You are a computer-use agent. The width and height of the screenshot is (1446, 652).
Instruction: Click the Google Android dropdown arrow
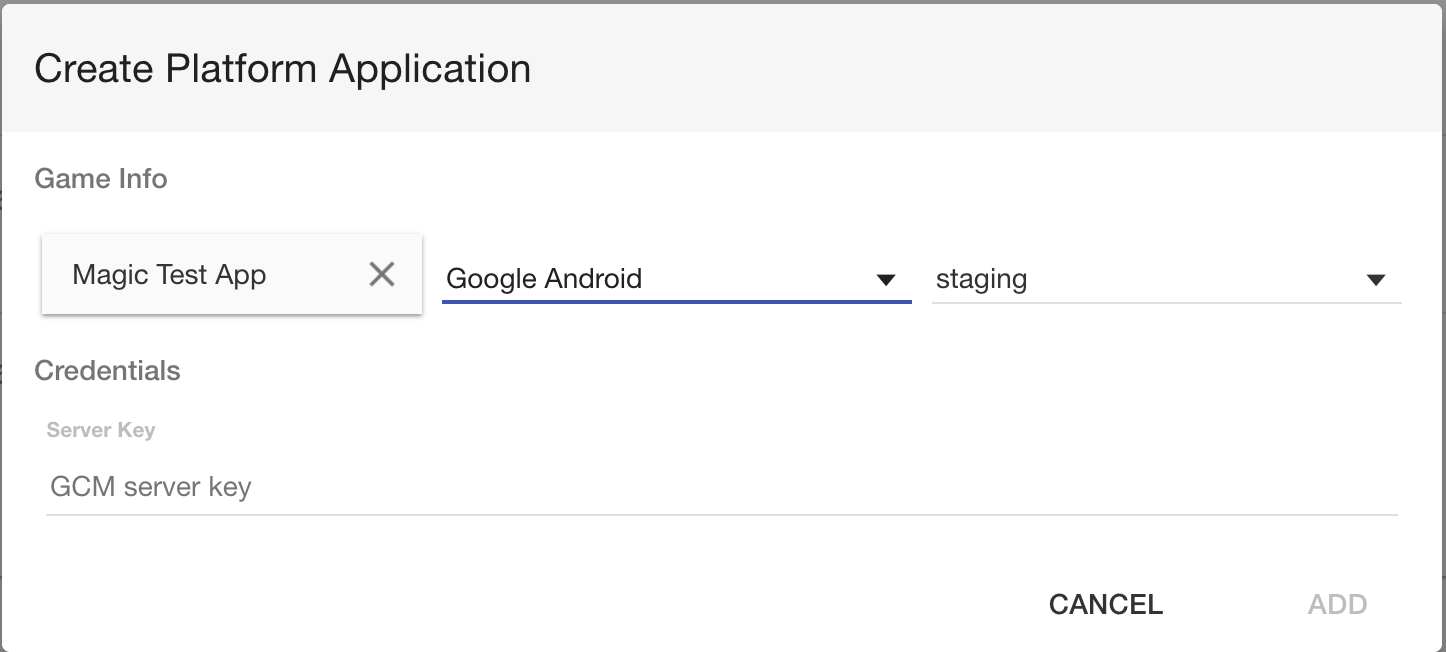point(885,280)
